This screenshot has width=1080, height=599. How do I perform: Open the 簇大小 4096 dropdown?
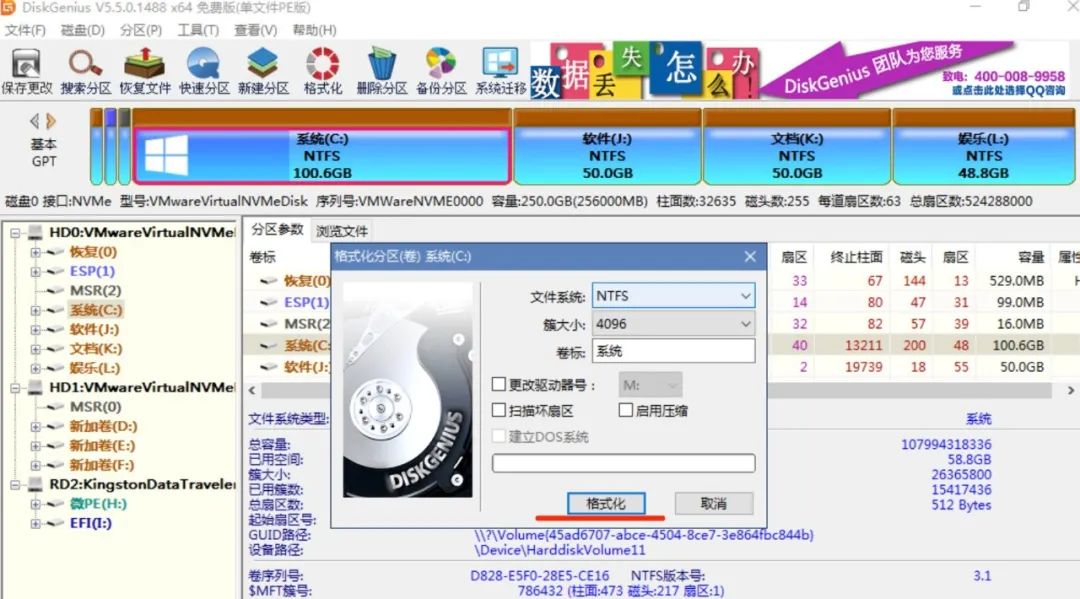coord(673,324)
